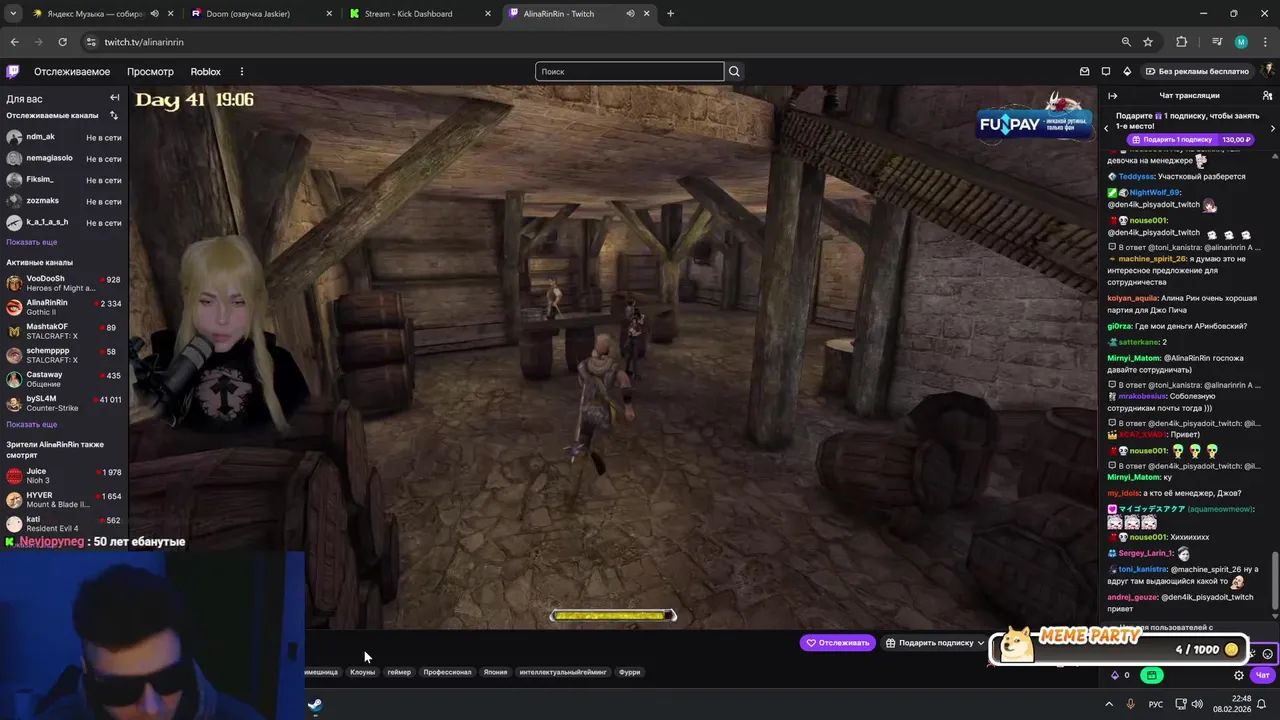The image size is (1280, 720).
Task: Open the Windows notifications bell
Action: (1261, 704)
